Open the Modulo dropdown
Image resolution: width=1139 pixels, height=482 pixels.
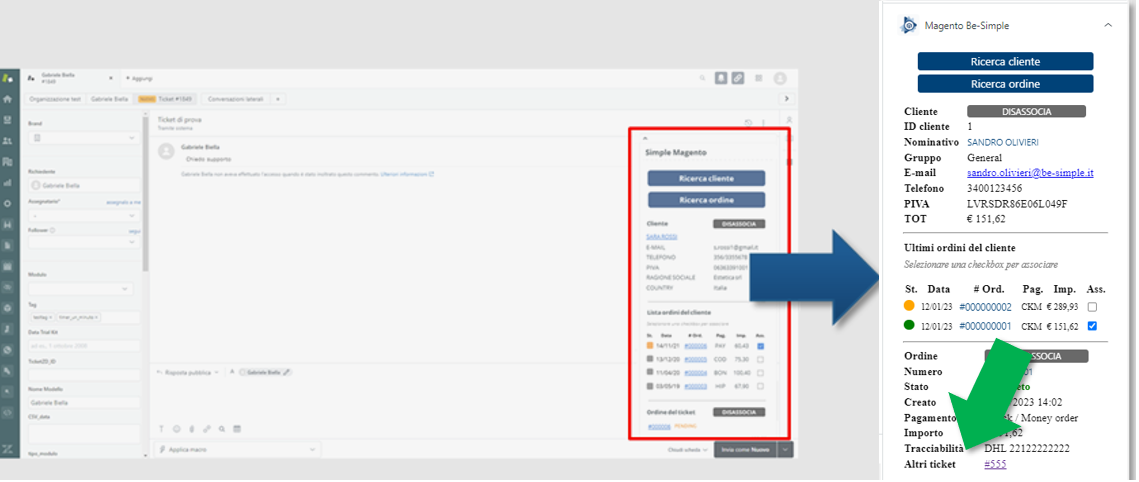pos(81,289)
